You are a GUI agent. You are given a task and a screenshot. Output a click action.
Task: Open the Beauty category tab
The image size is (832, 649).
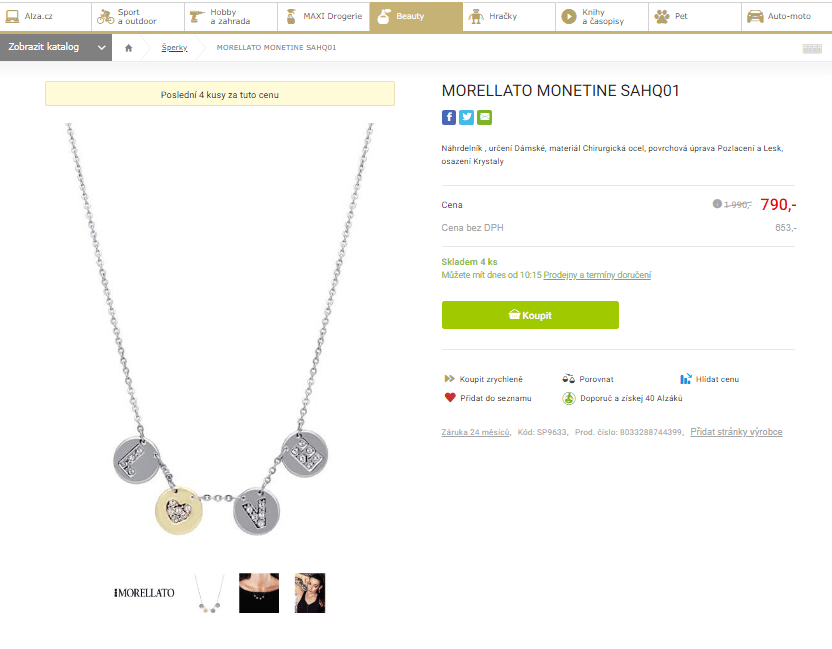(x=409, y=16)
